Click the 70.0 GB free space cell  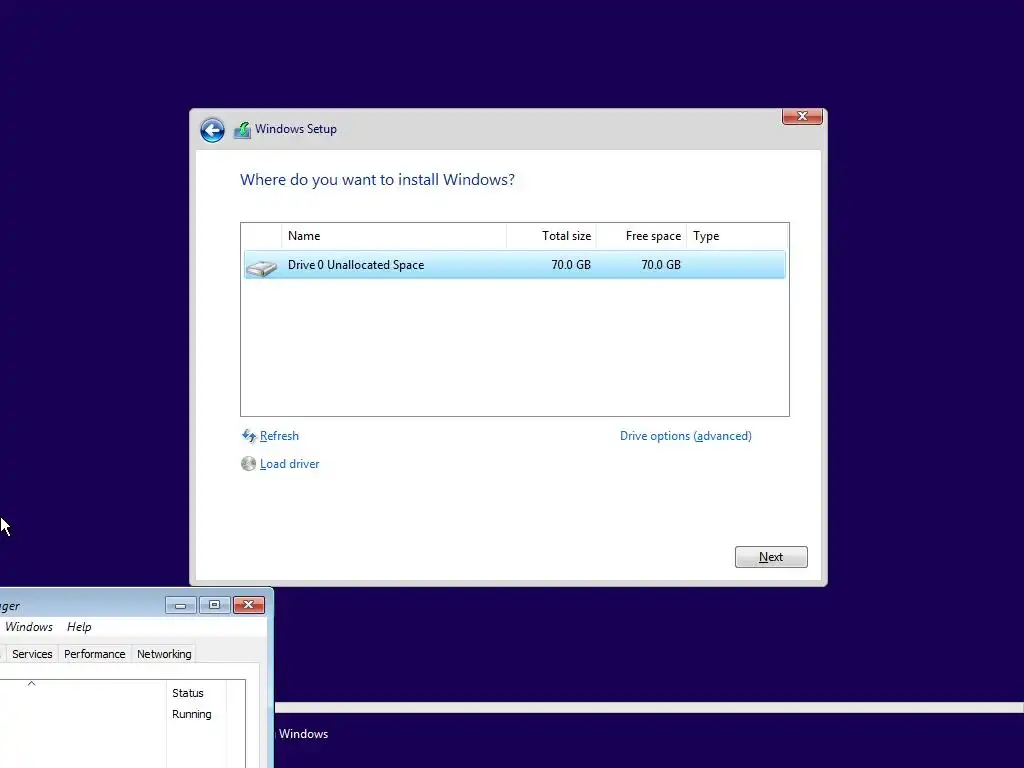coord(661,264)
